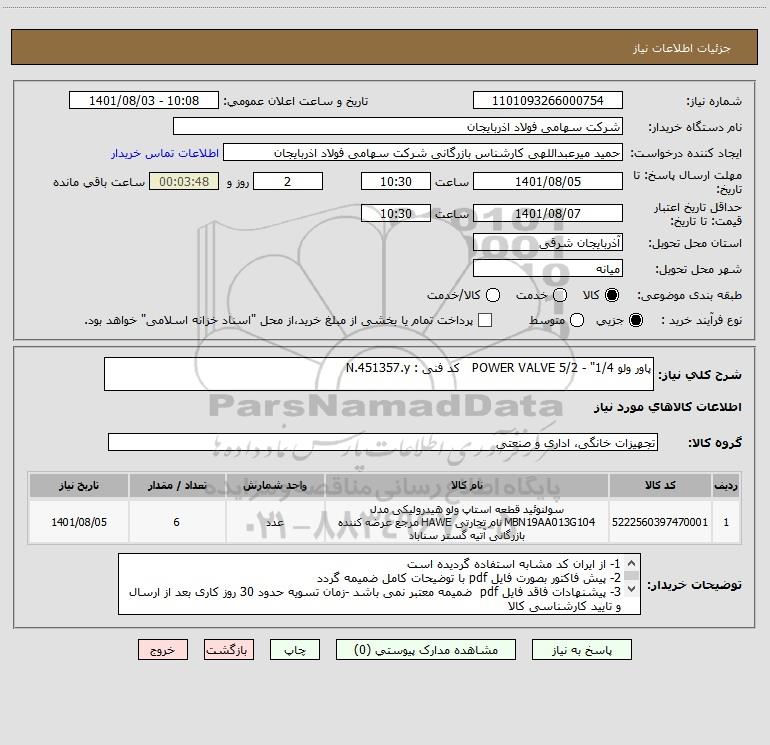Click the نام دستگاه خریدار field
The image size is (770, 745).
[x=398, y=127]
